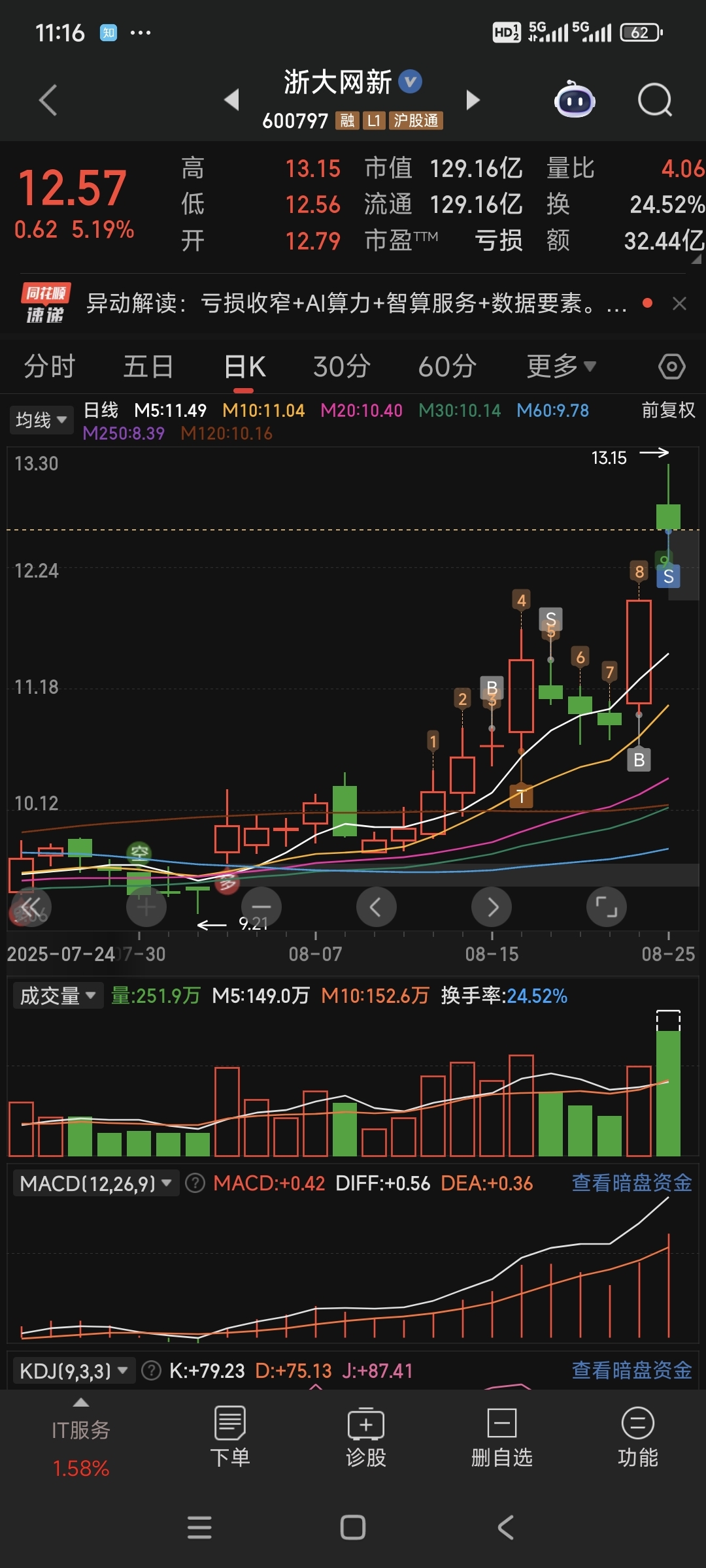The width and height of the screenshot is (706, 1568).
Task: Tap current price 12.57
Action: [72, 188]
